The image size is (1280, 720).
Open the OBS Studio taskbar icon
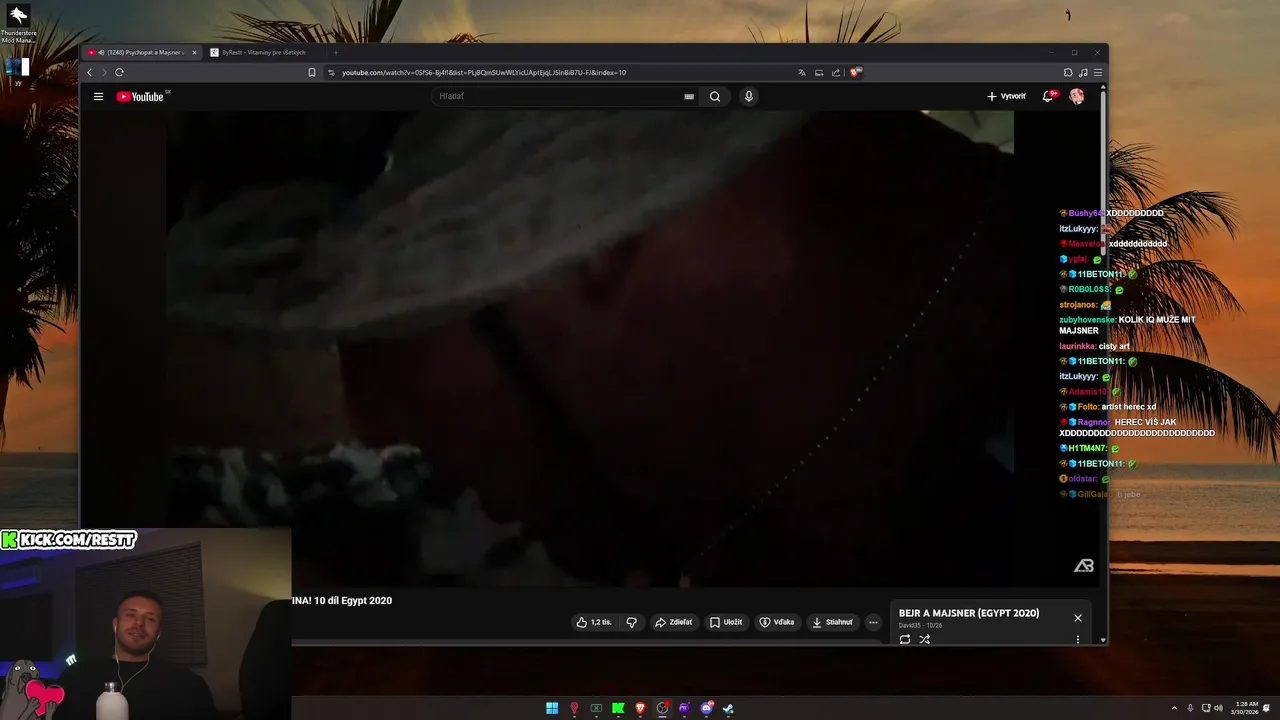pyautogui.click(x=662, y=708)
